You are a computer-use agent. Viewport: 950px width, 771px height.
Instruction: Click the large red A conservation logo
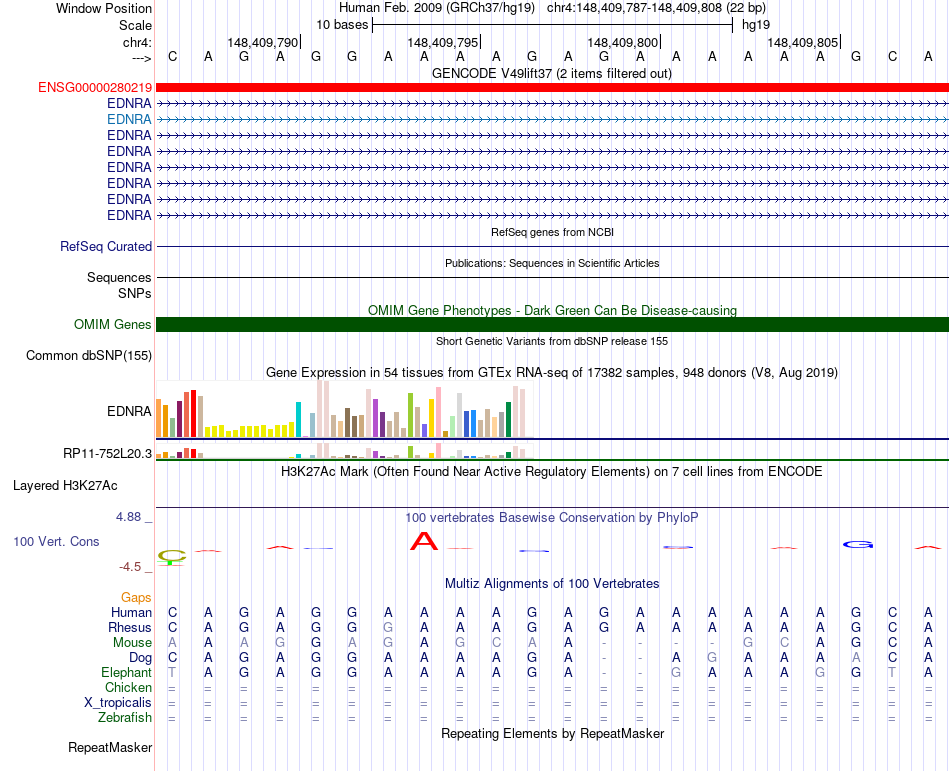(x=425, y=542)
